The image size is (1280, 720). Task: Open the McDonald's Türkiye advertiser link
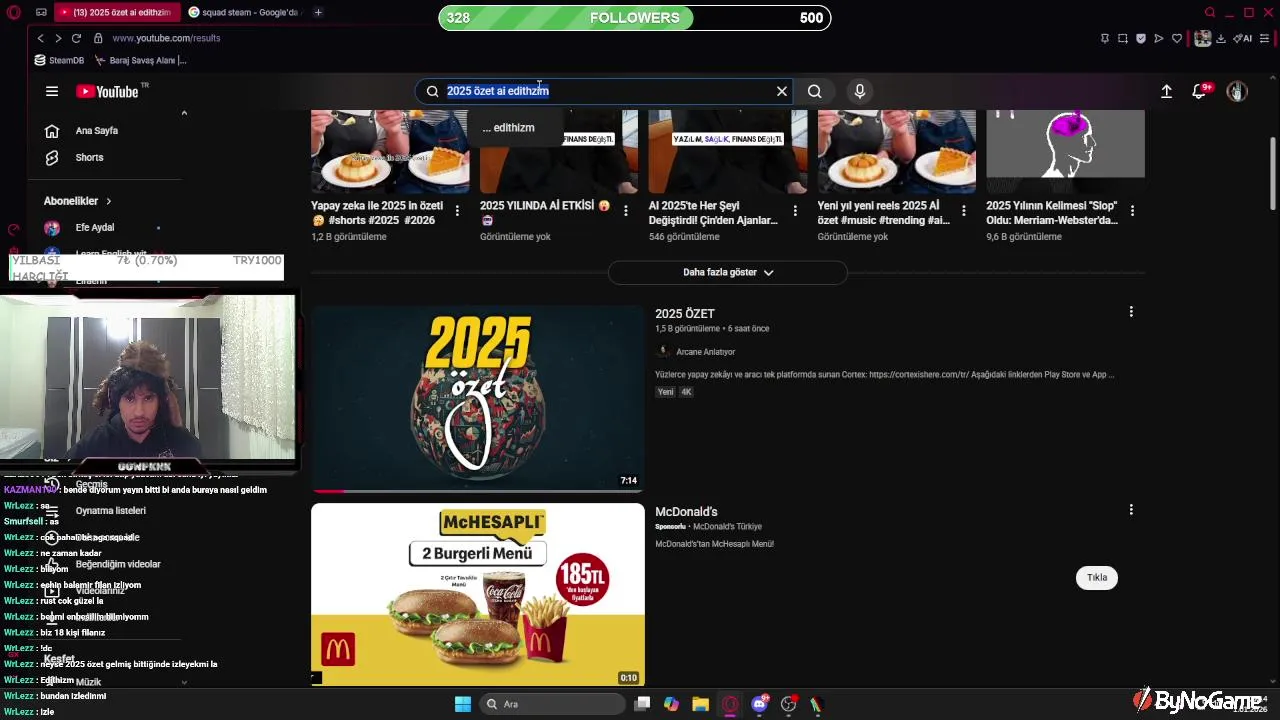coord(727,527)
